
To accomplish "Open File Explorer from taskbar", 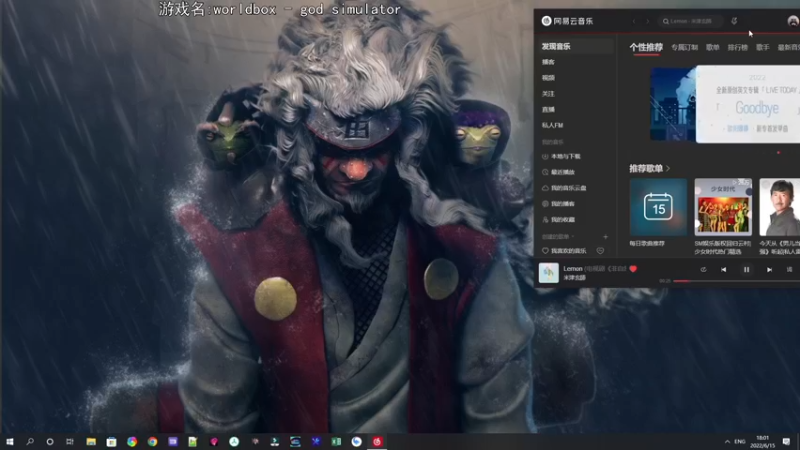I will click(91, 441).
